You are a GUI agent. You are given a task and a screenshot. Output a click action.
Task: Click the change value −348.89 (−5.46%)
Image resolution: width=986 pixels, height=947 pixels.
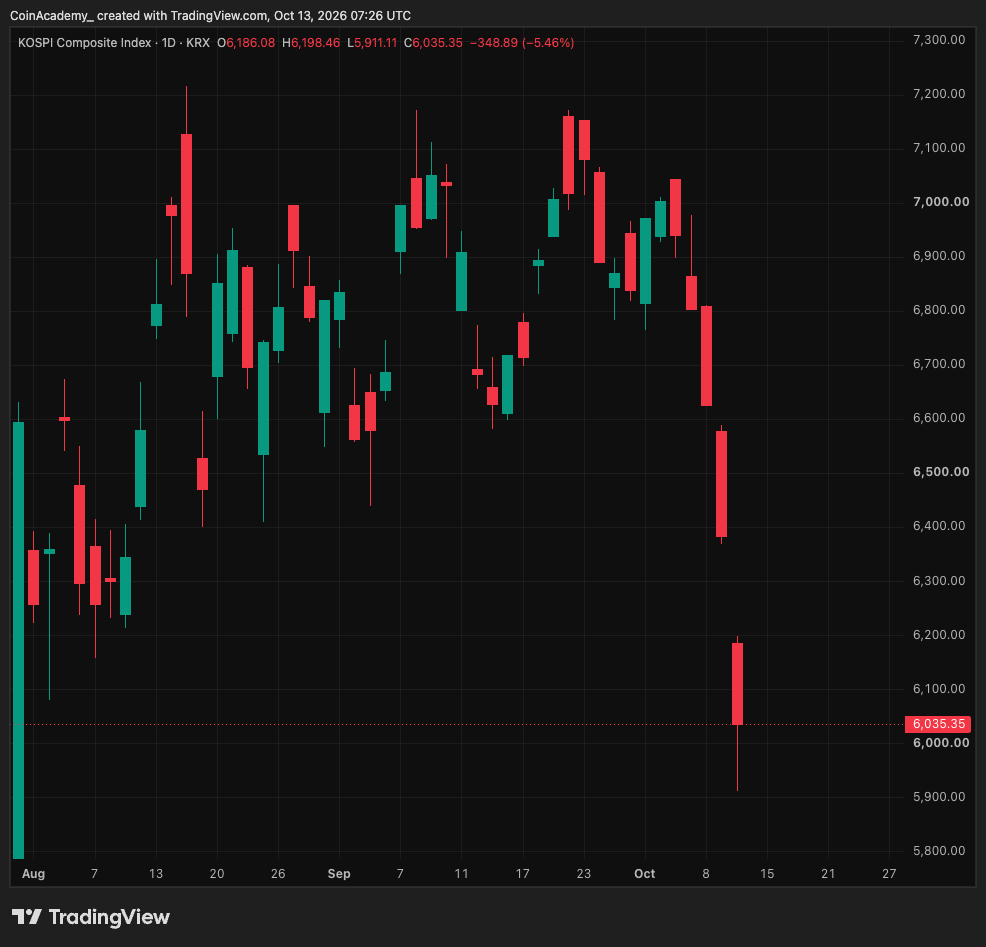(522, 43)
